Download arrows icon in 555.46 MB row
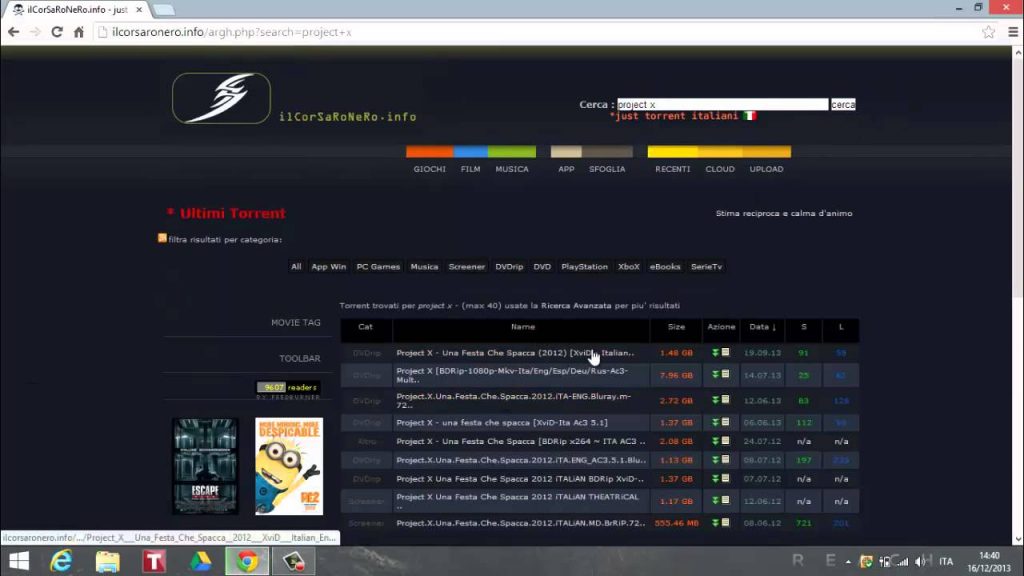The width and height of the screenshot is (1024, 576). tap(715, 523)
